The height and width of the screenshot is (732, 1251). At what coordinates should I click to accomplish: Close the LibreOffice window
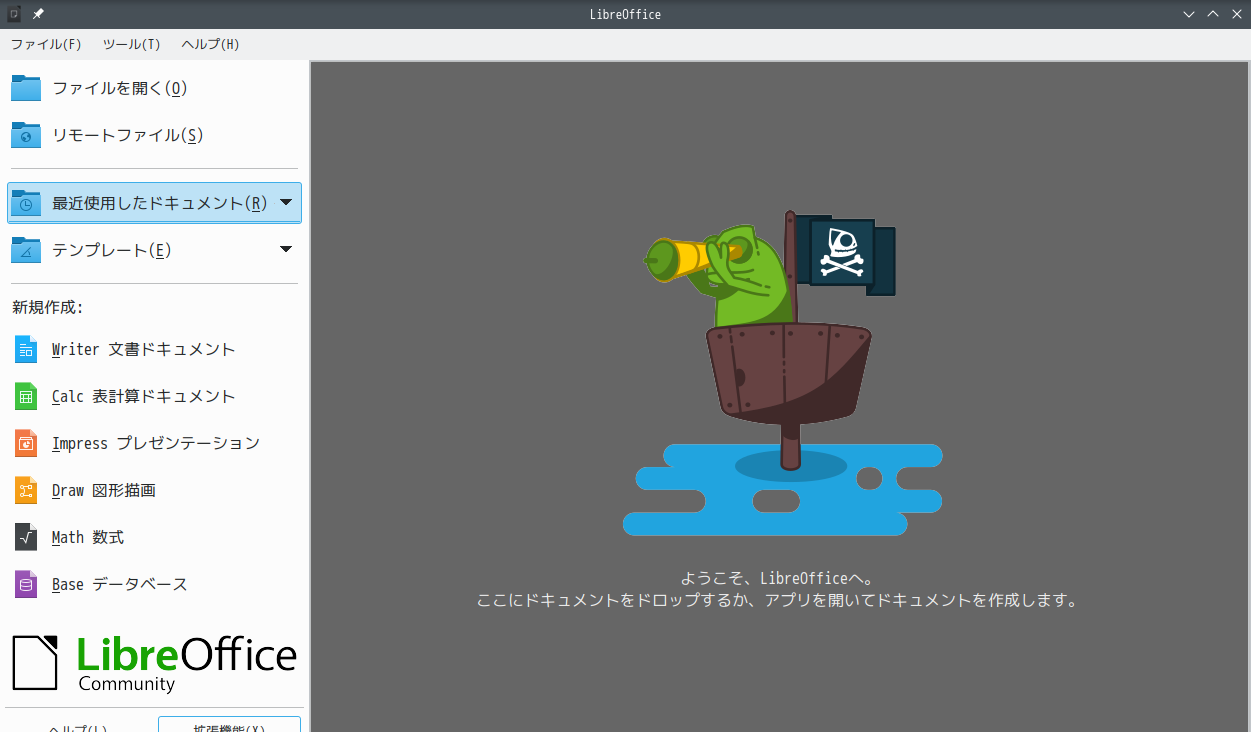pyautogui.click(x=1236, y=14)
